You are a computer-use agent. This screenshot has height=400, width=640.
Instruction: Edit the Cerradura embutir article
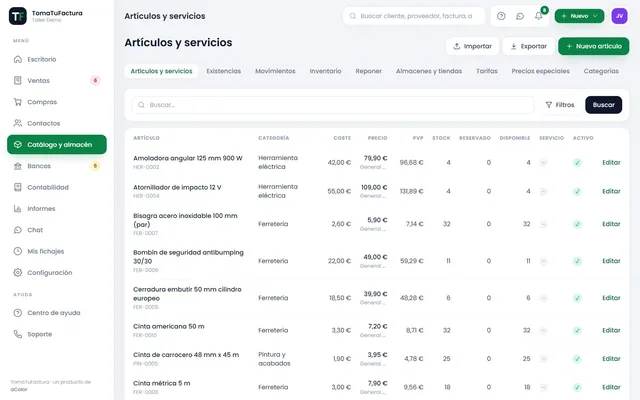pyautogui.click(x=611, y=298)
